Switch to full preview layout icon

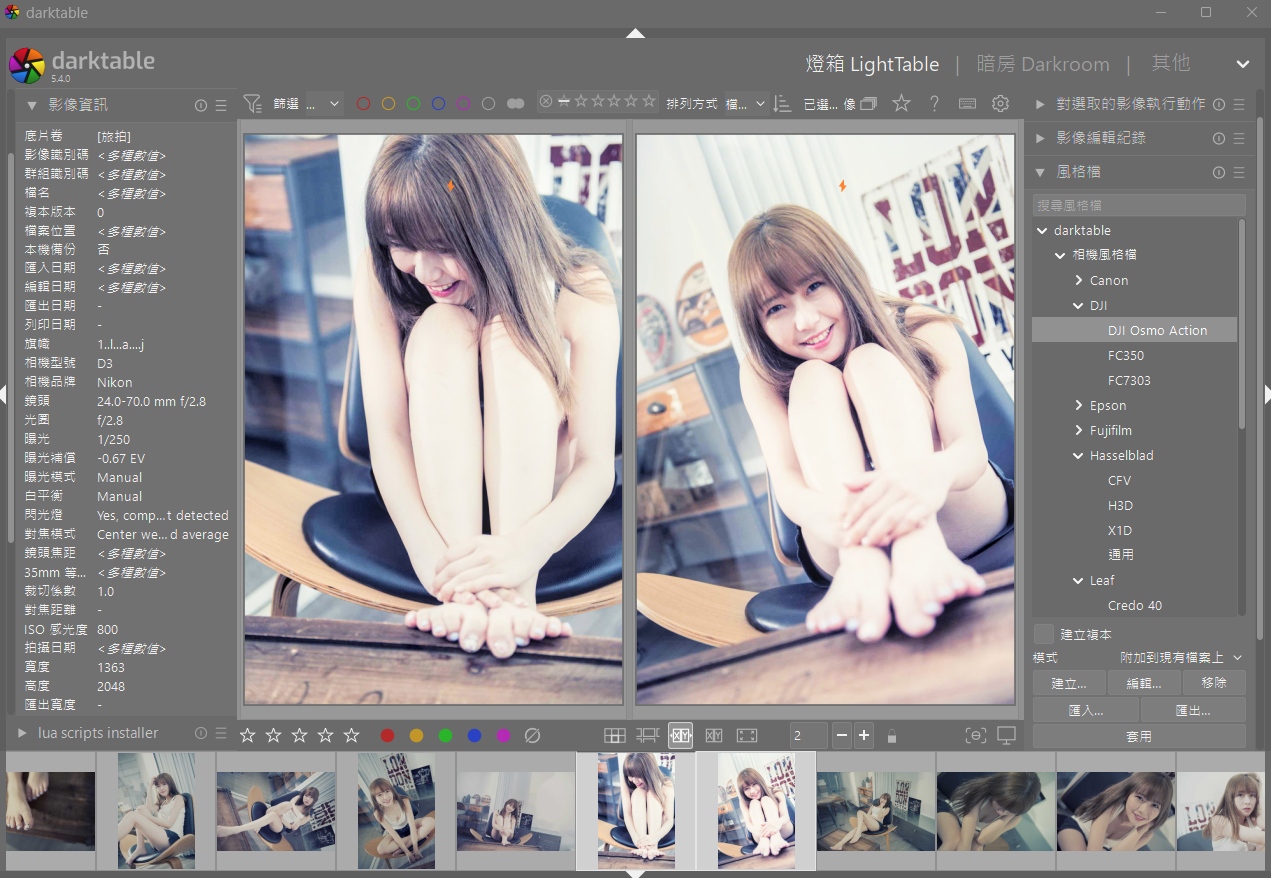click(x=747, y=735)
